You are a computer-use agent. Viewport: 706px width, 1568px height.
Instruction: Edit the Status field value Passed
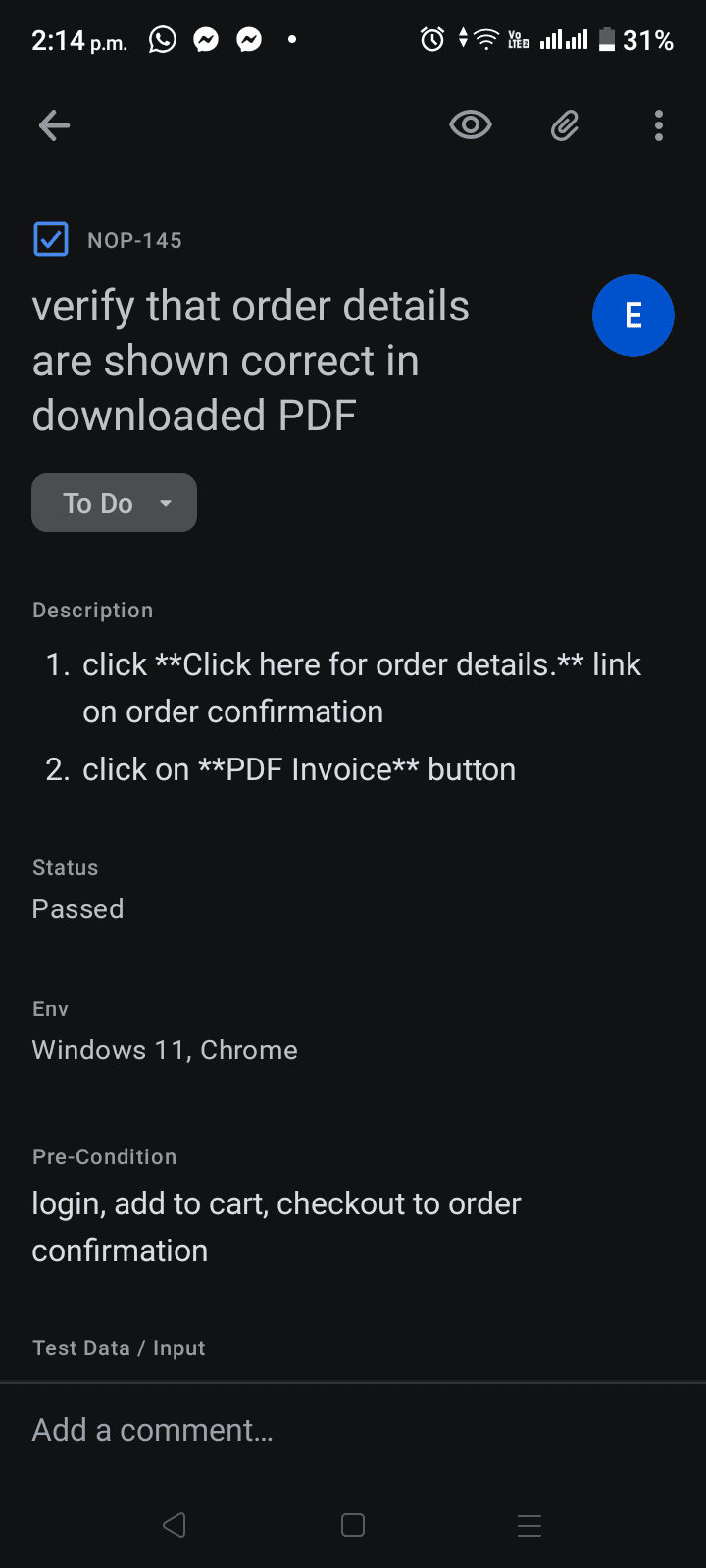pos(77,908)
